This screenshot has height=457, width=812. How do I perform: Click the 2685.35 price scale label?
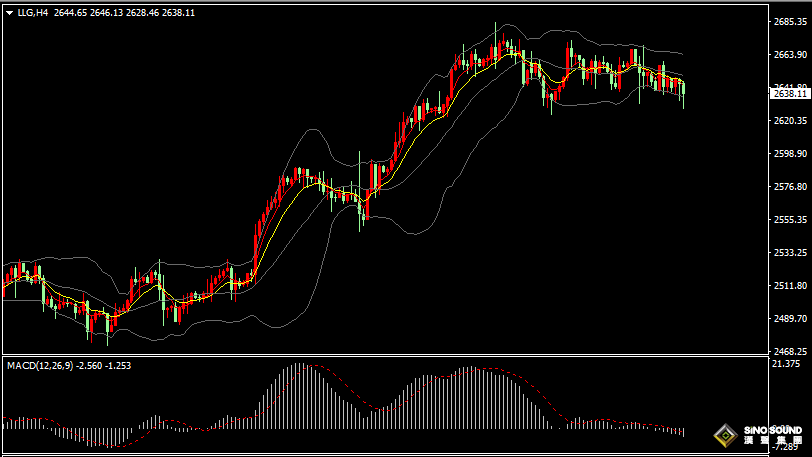click(790, 22)
